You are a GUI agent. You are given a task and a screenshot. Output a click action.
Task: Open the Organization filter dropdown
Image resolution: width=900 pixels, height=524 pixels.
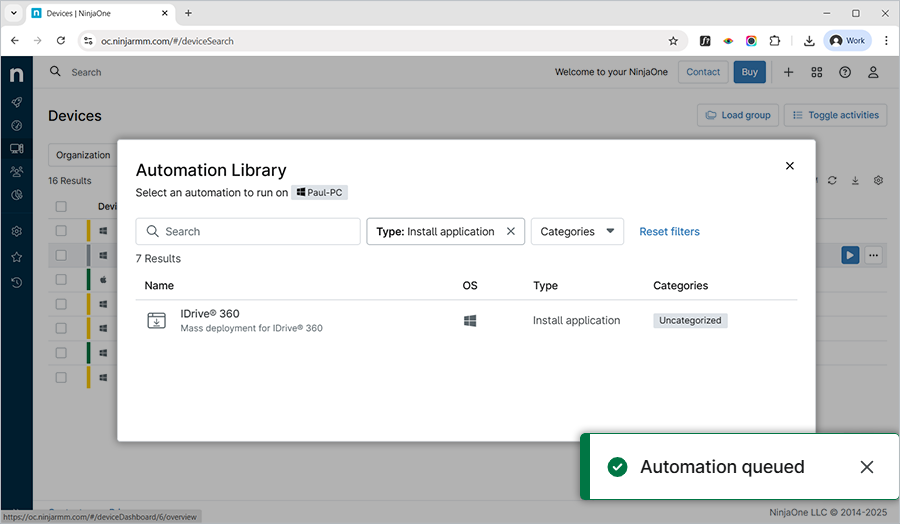[83, 155]
